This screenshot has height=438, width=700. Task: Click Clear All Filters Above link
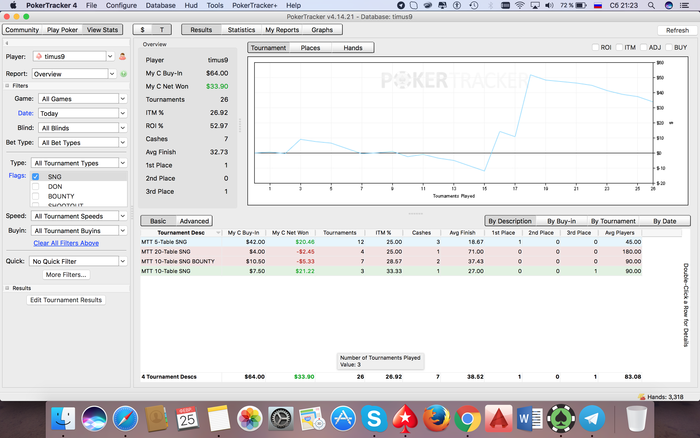[66, 243]
